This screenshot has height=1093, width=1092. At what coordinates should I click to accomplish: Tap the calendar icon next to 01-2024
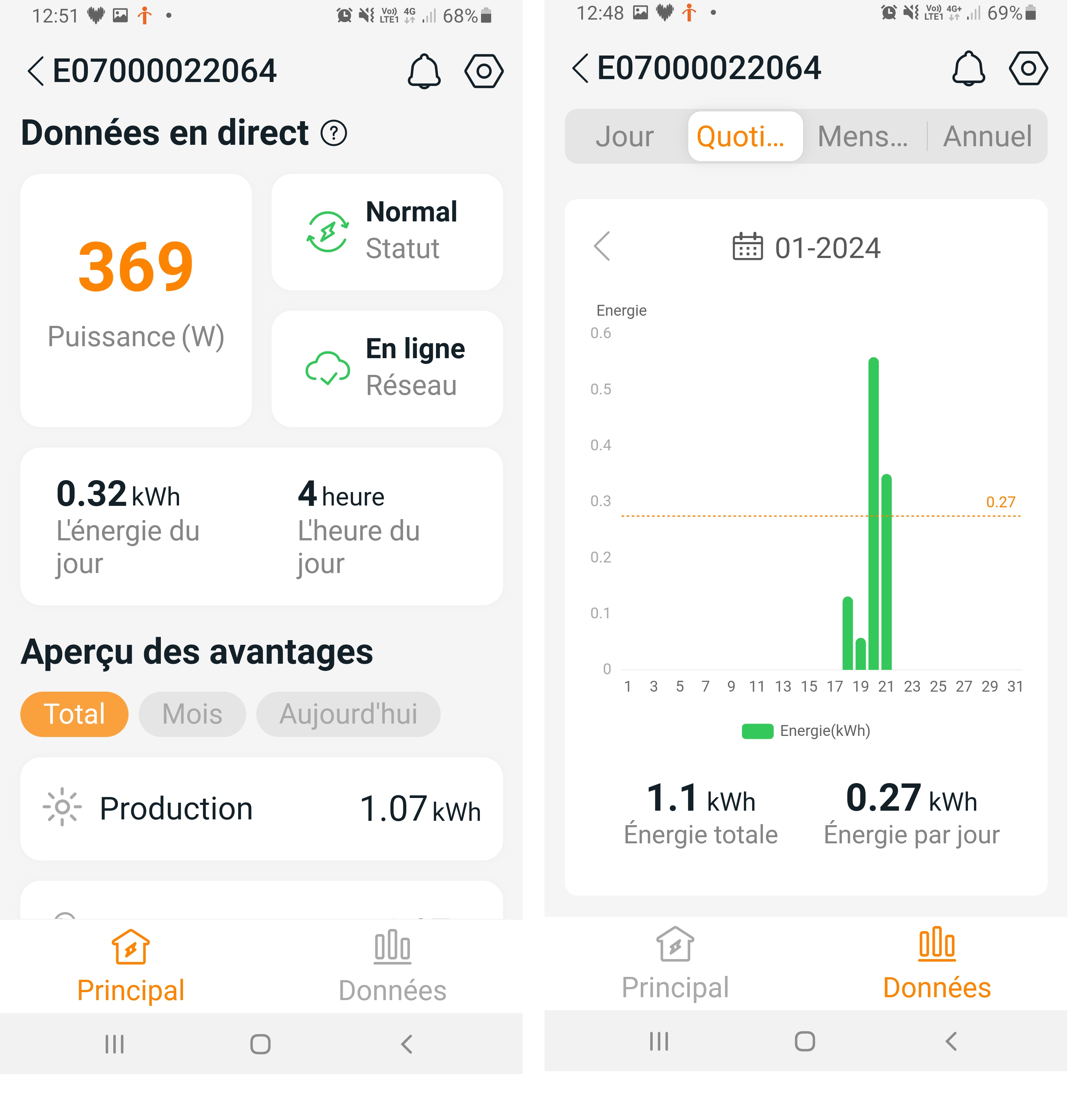[x=747, y=247]
